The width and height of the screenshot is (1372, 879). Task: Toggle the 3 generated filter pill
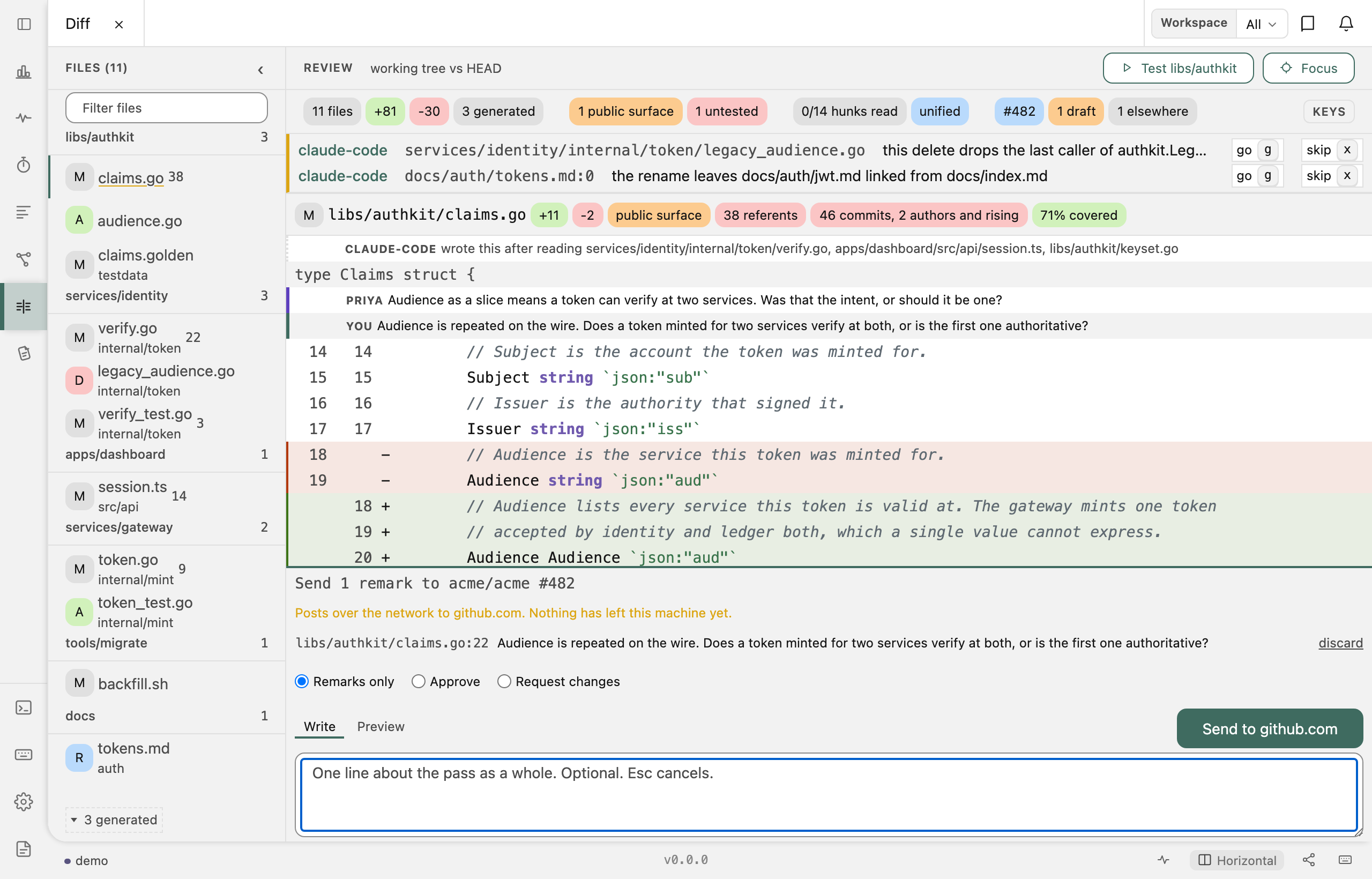(x=498, y=111)
